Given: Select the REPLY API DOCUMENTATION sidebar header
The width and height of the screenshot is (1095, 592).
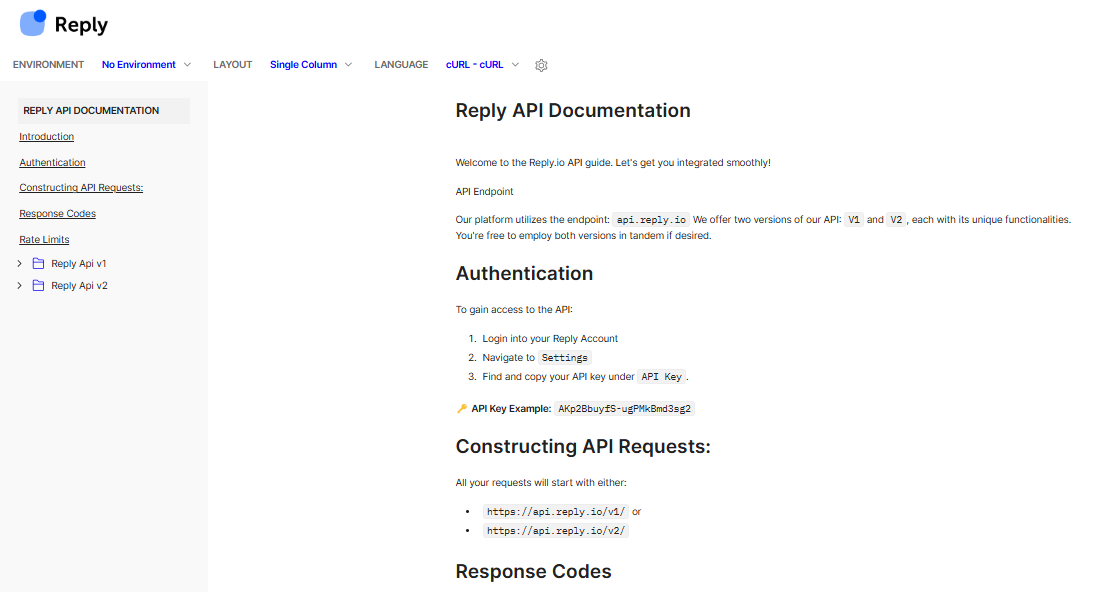Looking at the screenshot, I should [104, 110].
